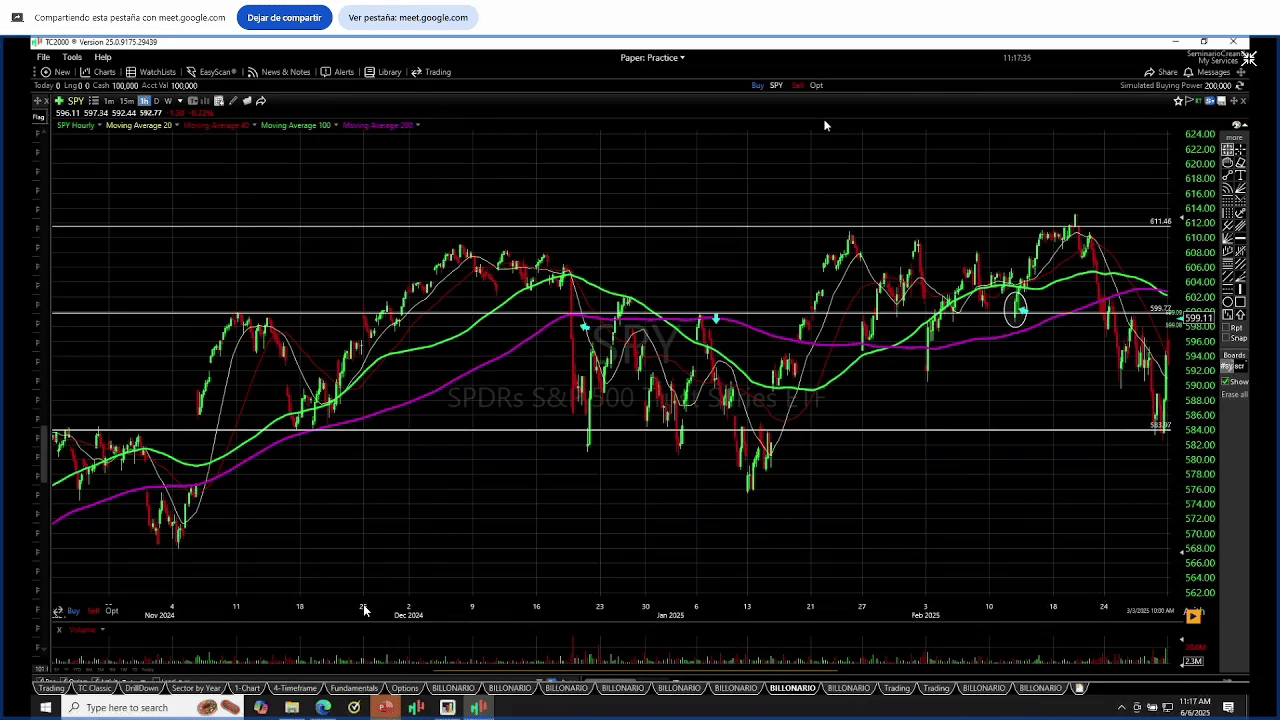Viewport: 1280px width, 720px height.
Task: Open the Paper: Practice account dropdown
Action: (x=652, y=58)
